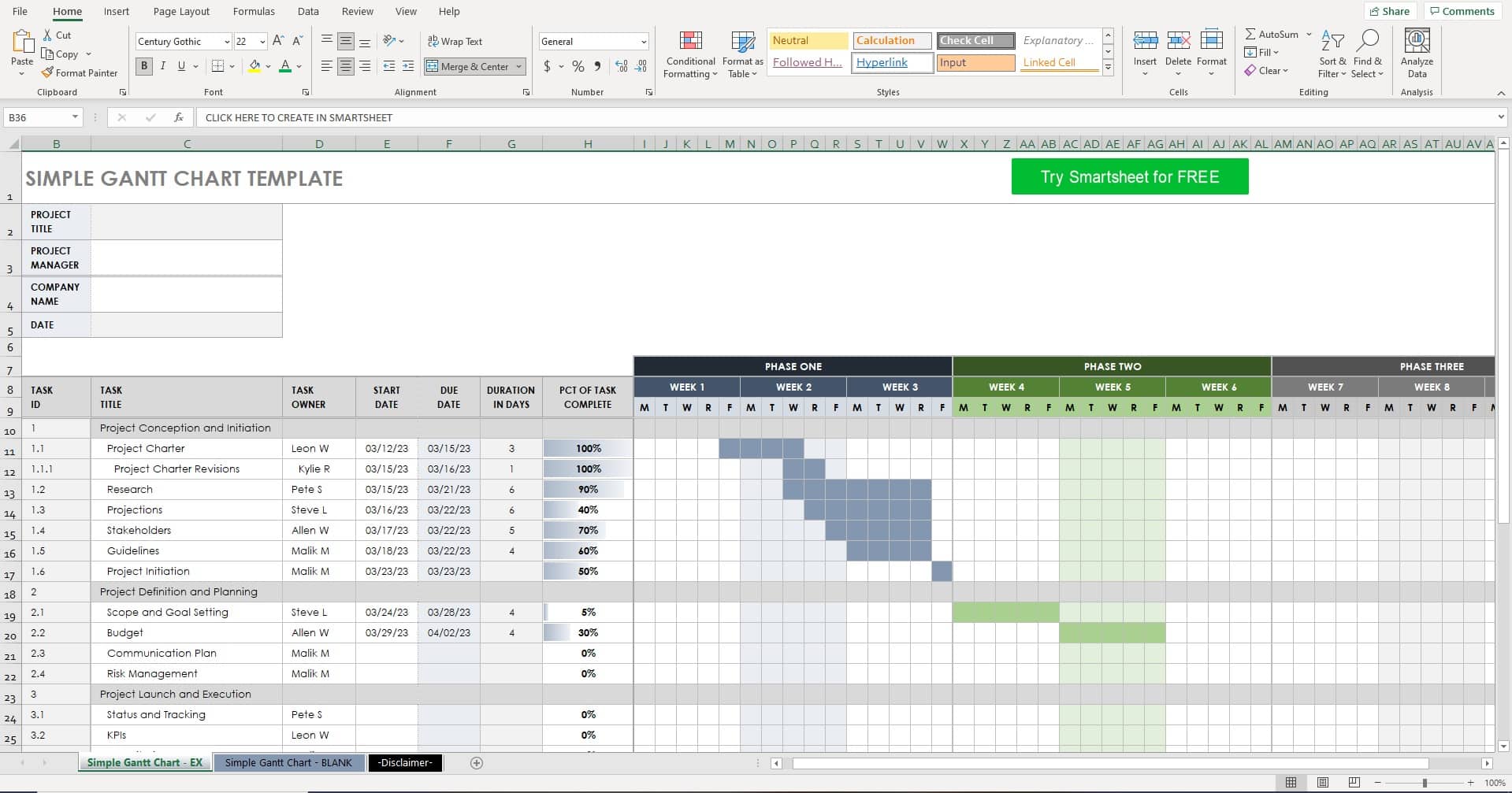Open the font size dropdown
The image size is (1512, 793).
tap(262, 42)
